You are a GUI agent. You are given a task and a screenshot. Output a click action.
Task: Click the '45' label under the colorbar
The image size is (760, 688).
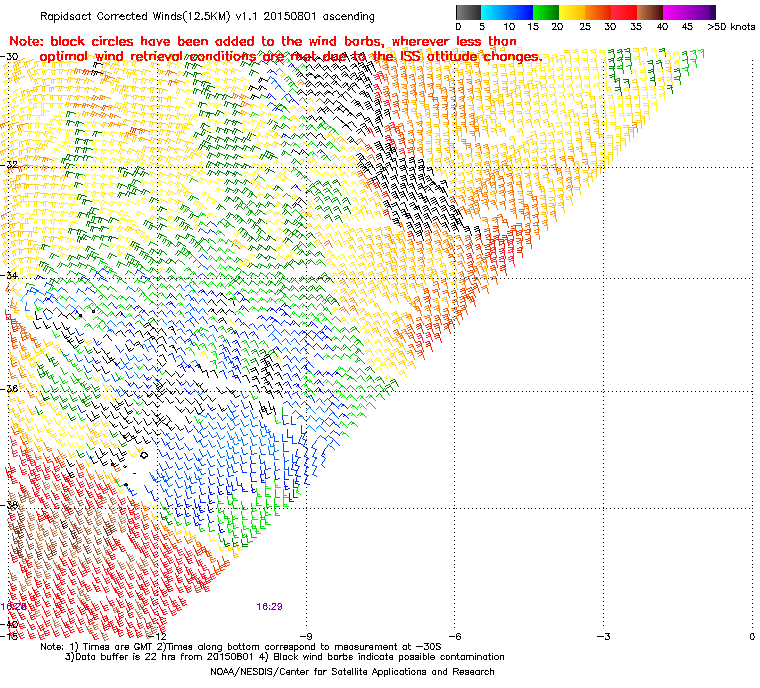tap(687, 27)
